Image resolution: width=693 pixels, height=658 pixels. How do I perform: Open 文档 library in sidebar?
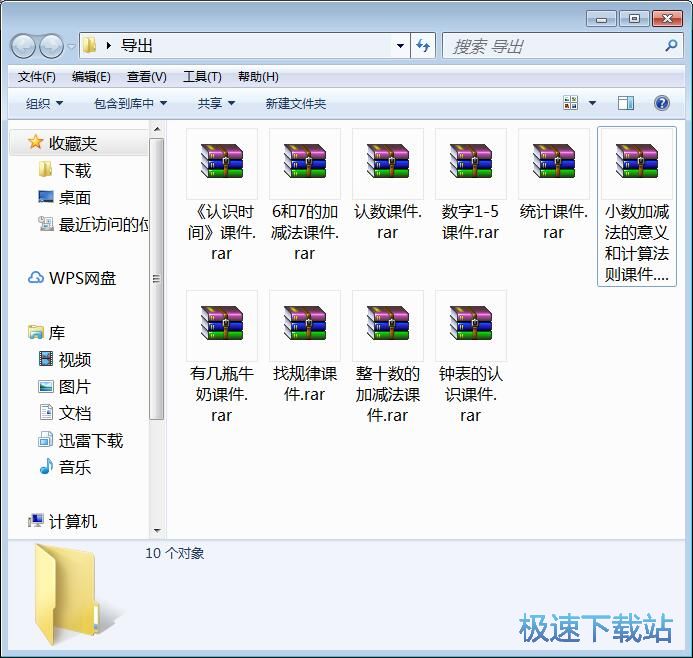(x=65, y=413)
